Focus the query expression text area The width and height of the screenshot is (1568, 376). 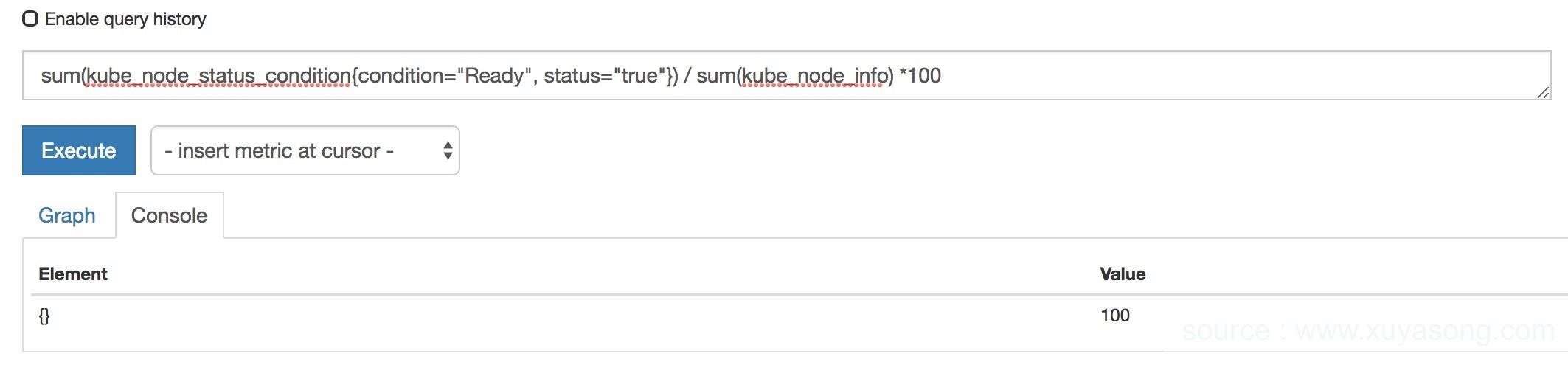[x=1180, y=75]
